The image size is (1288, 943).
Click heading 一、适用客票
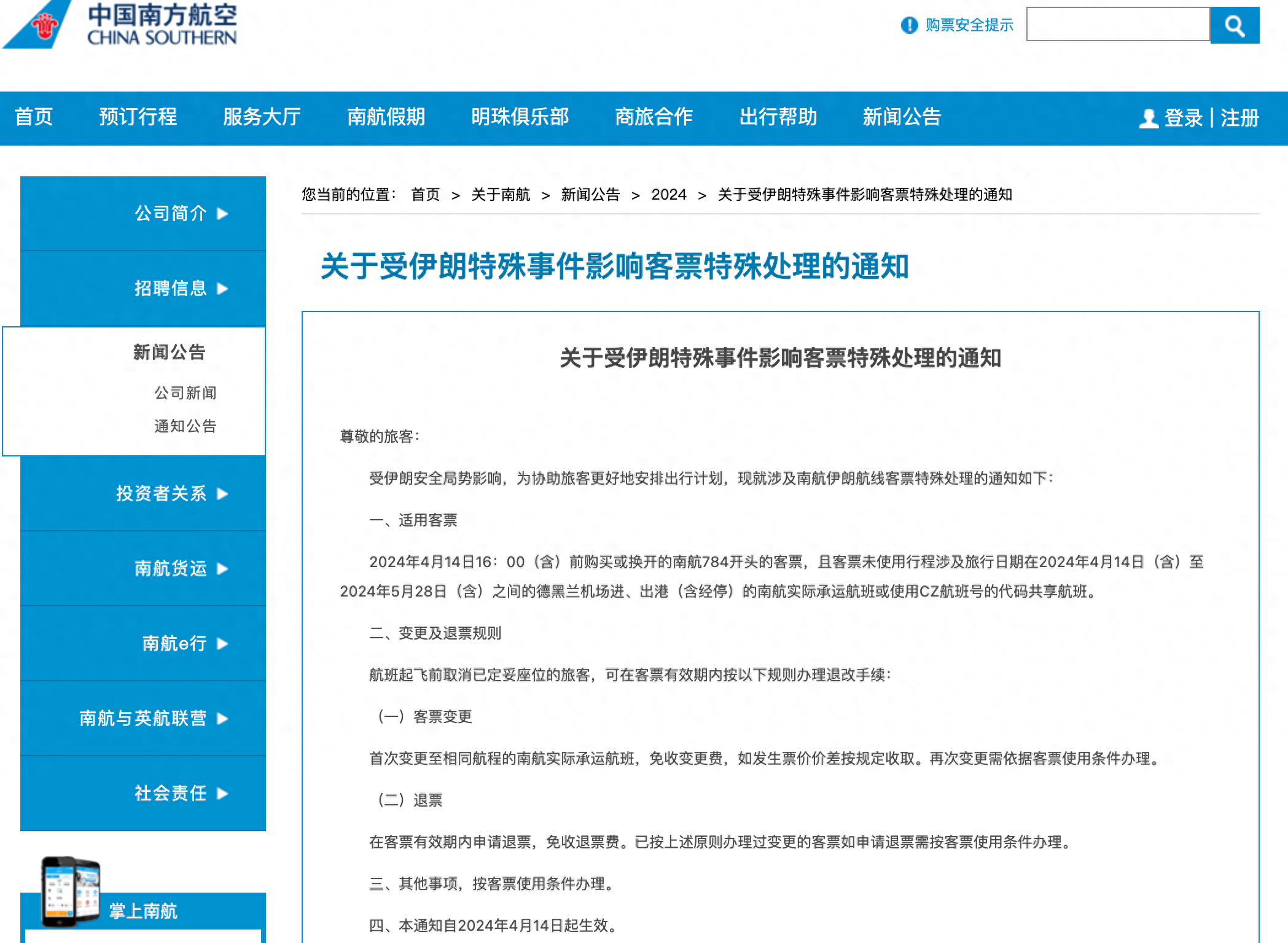coord(413,520)
